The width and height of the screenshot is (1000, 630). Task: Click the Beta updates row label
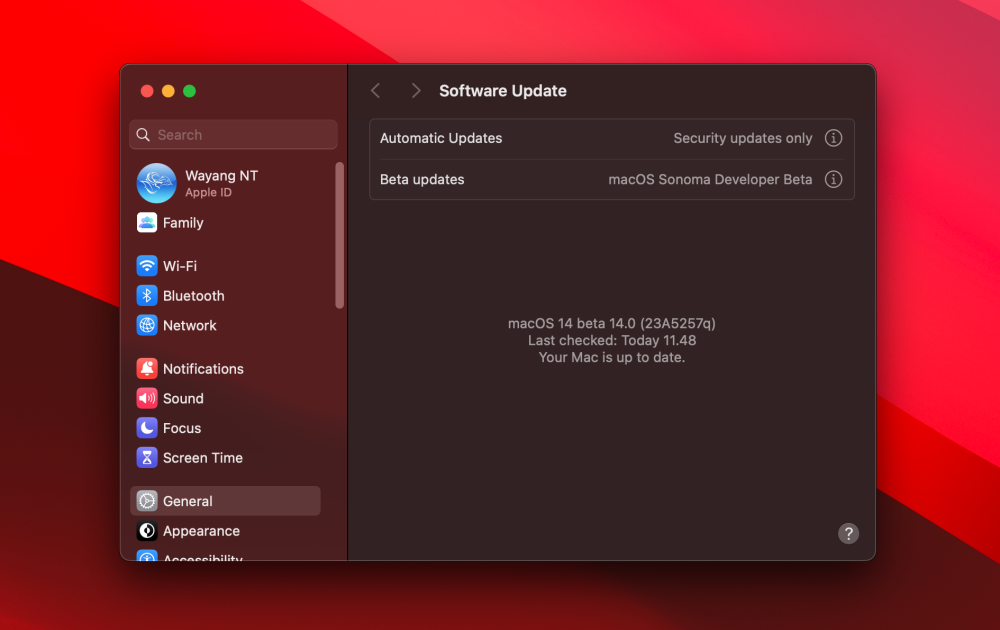pos(422,179)
